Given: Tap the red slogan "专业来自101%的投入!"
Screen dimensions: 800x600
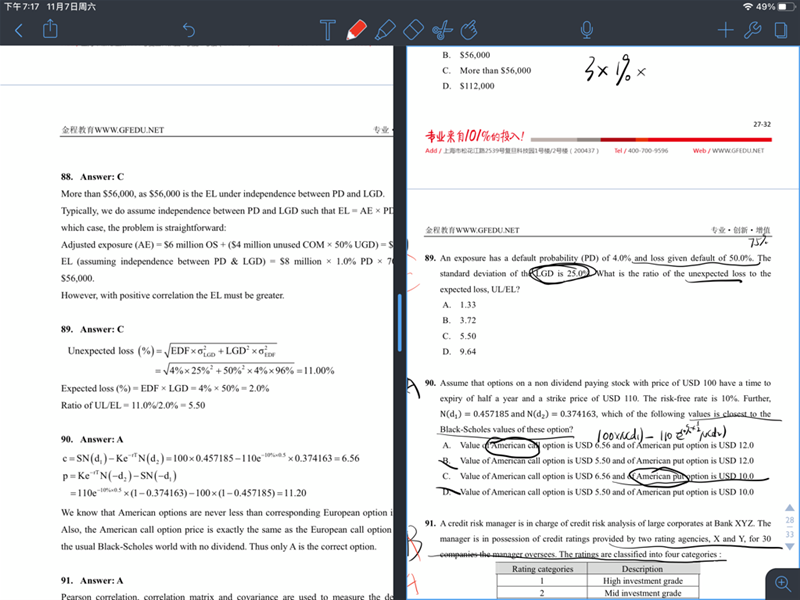Looking at the screenshot, I should coord(475,136).
